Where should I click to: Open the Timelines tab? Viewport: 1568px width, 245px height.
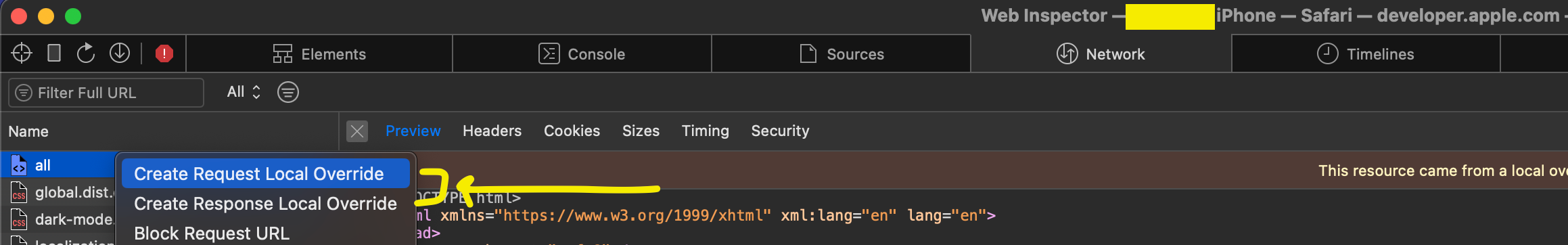(x=1365, y=54)
